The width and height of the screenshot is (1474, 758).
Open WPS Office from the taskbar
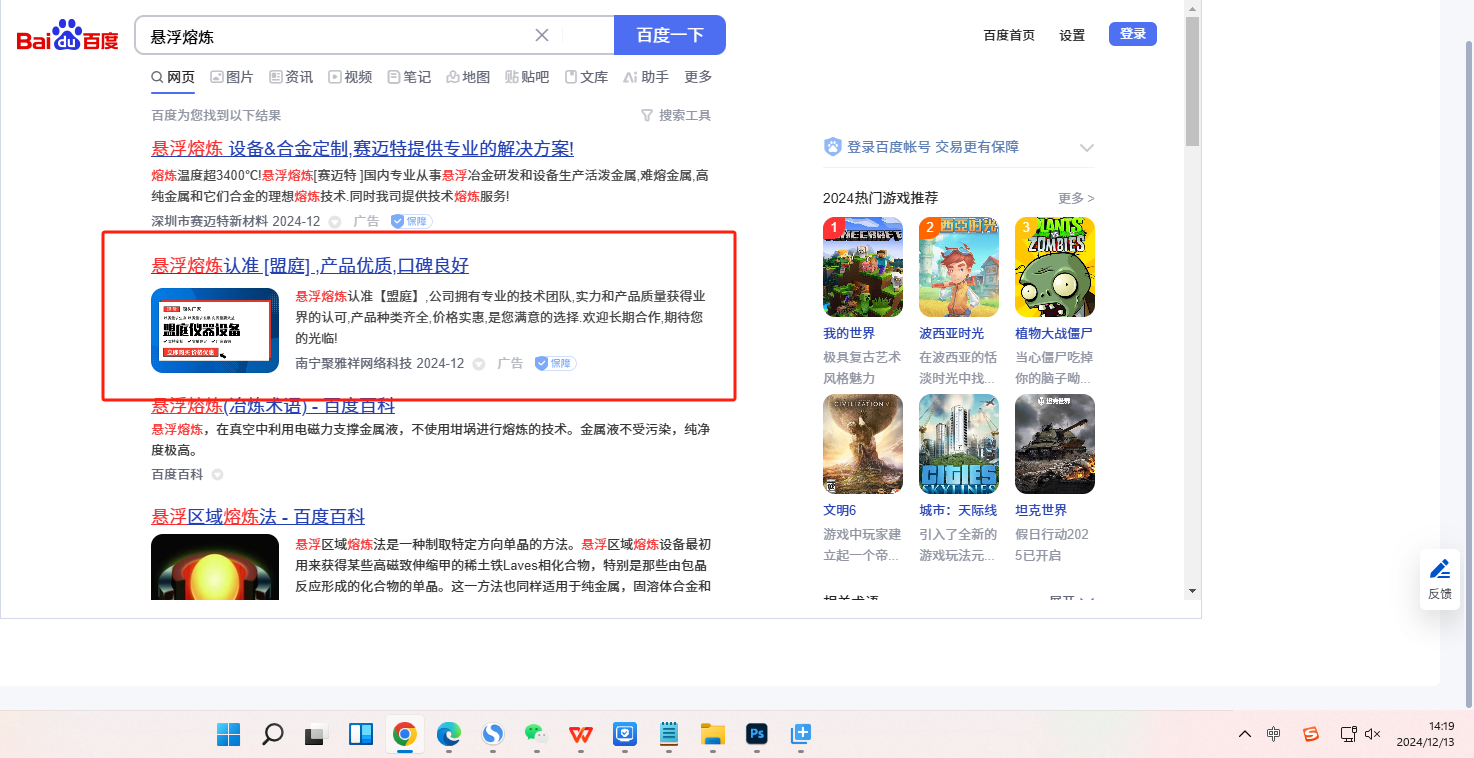[580, 735]
